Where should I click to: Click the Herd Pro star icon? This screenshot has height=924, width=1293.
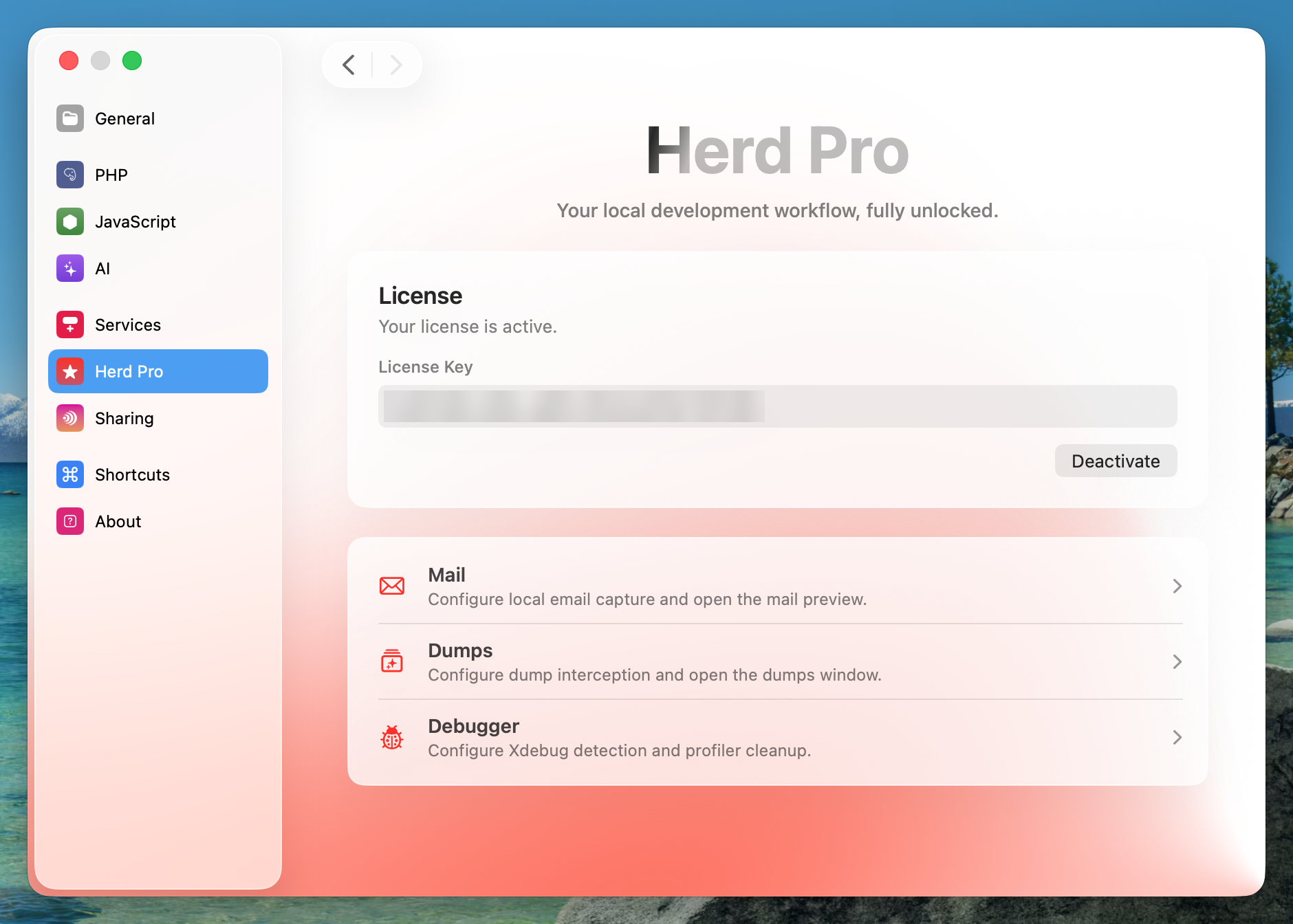70,371
